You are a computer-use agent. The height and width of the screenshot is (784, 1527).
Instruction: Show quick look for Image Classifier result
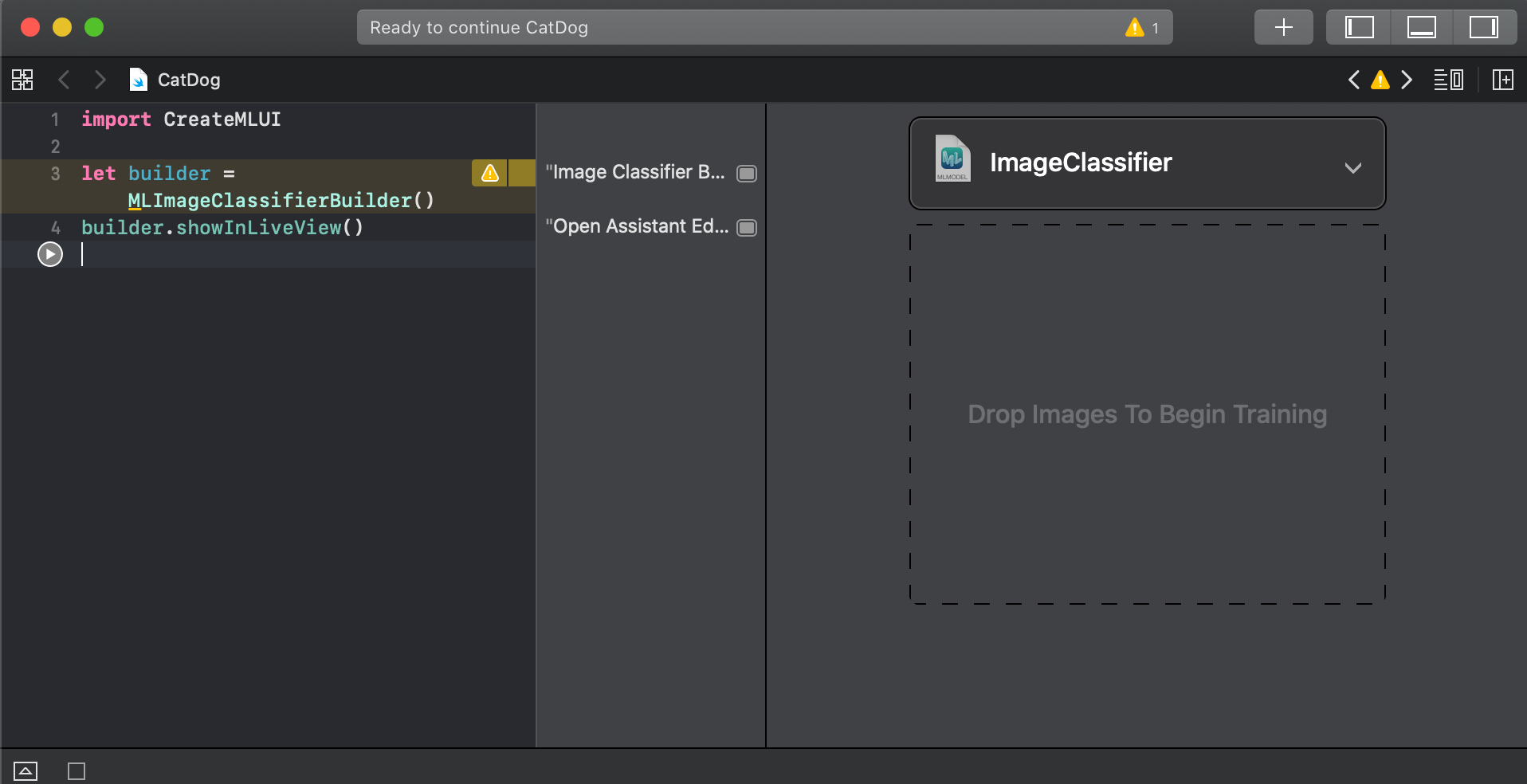747,174
